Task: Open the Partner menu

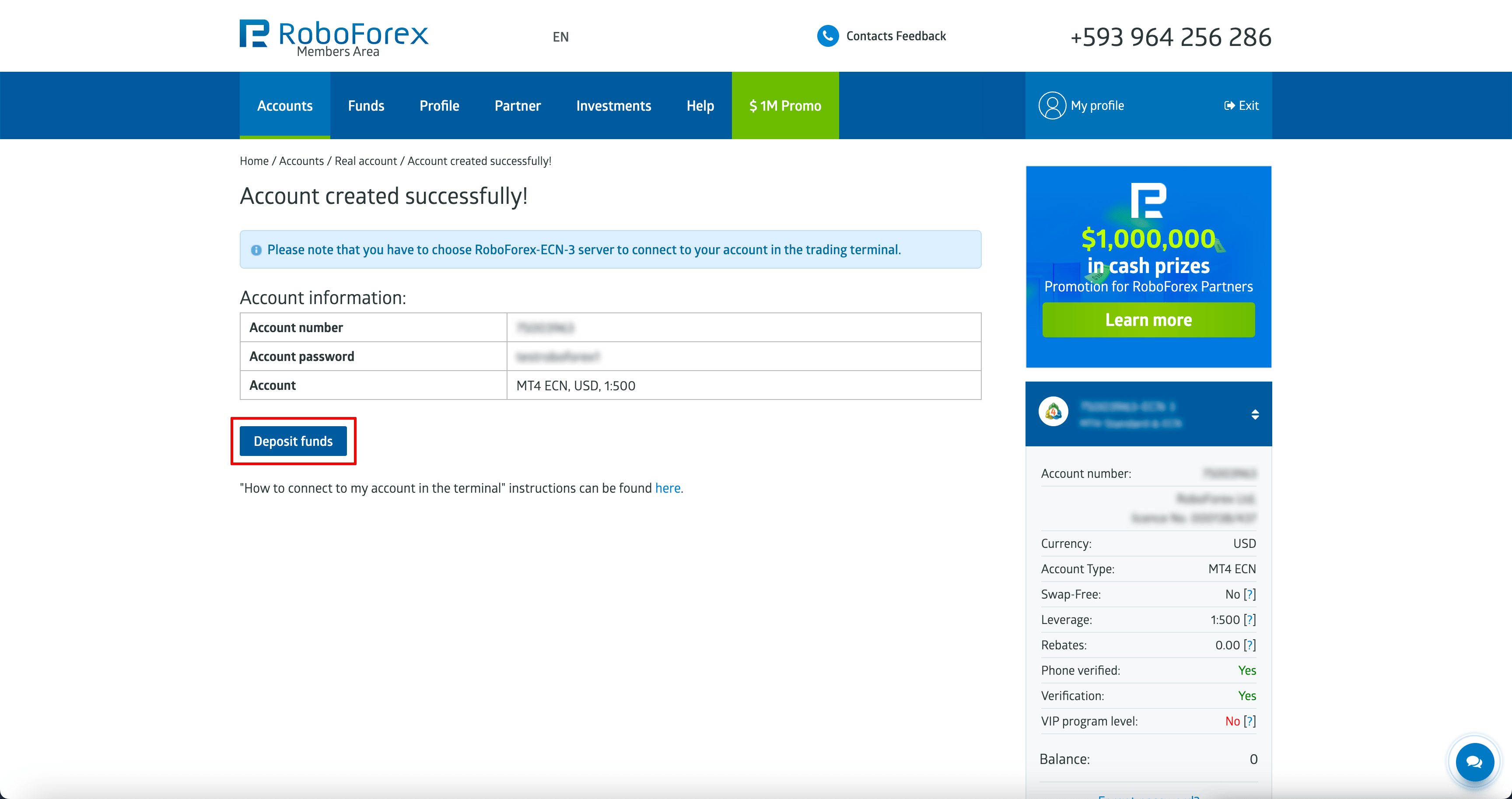Action: [x=517, y=105]
